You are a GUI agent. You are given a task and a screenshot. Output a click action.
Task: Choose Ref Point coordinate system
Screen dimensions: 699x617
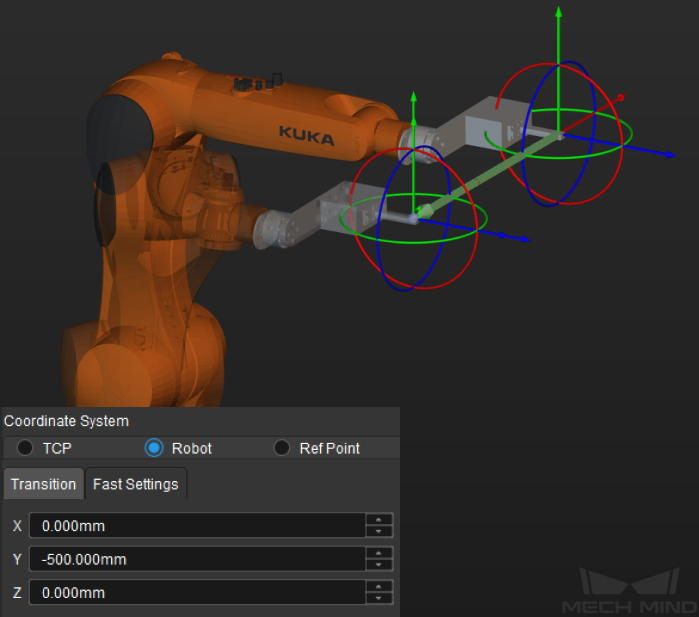click(x=282, y=448)
